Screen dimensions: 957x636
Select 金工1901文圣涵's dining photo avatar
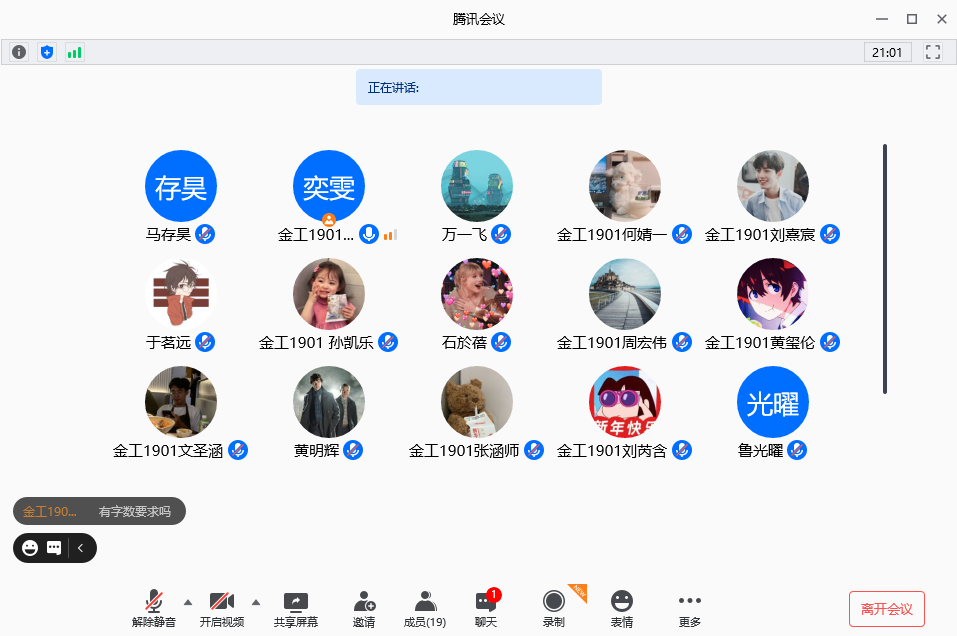coord(181,402)
